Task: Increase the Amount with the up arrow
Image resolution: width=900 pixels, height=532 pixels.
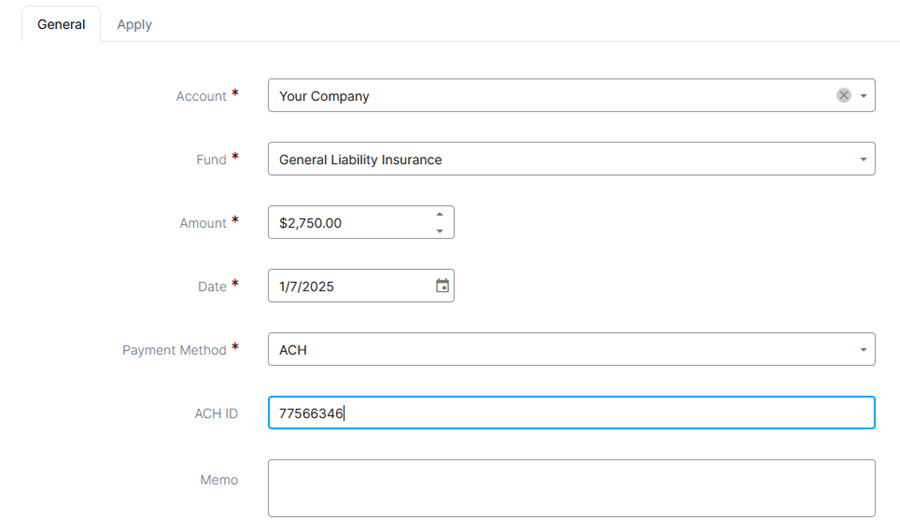Action: [440, 214]
